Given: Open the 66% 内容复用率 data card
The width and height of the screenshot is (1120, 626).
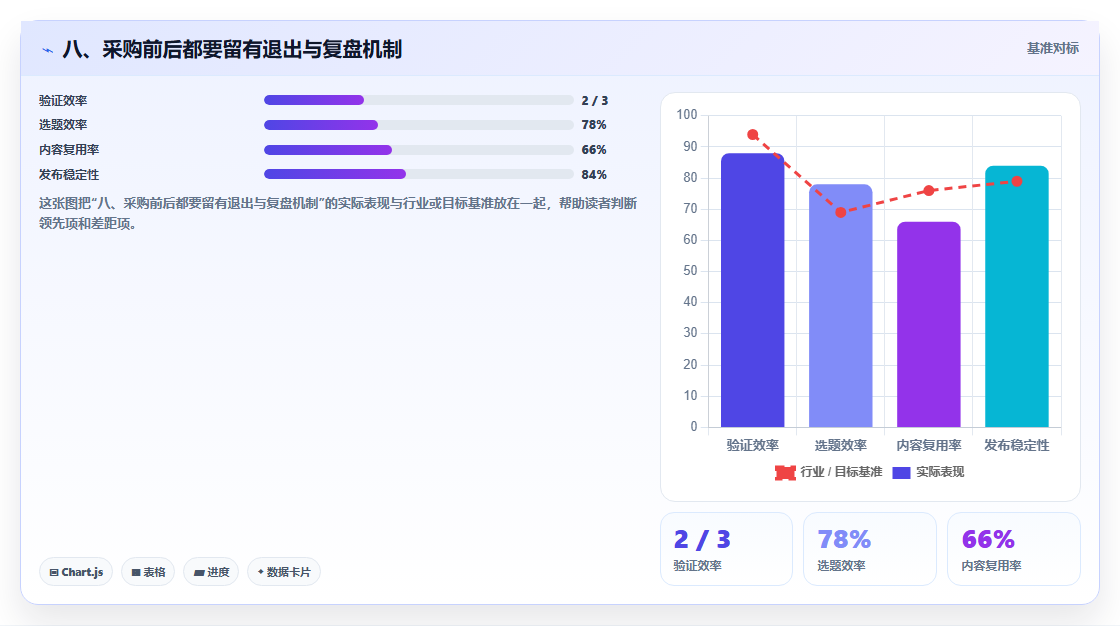Looking at the screenshot, I should [1014, 549].
